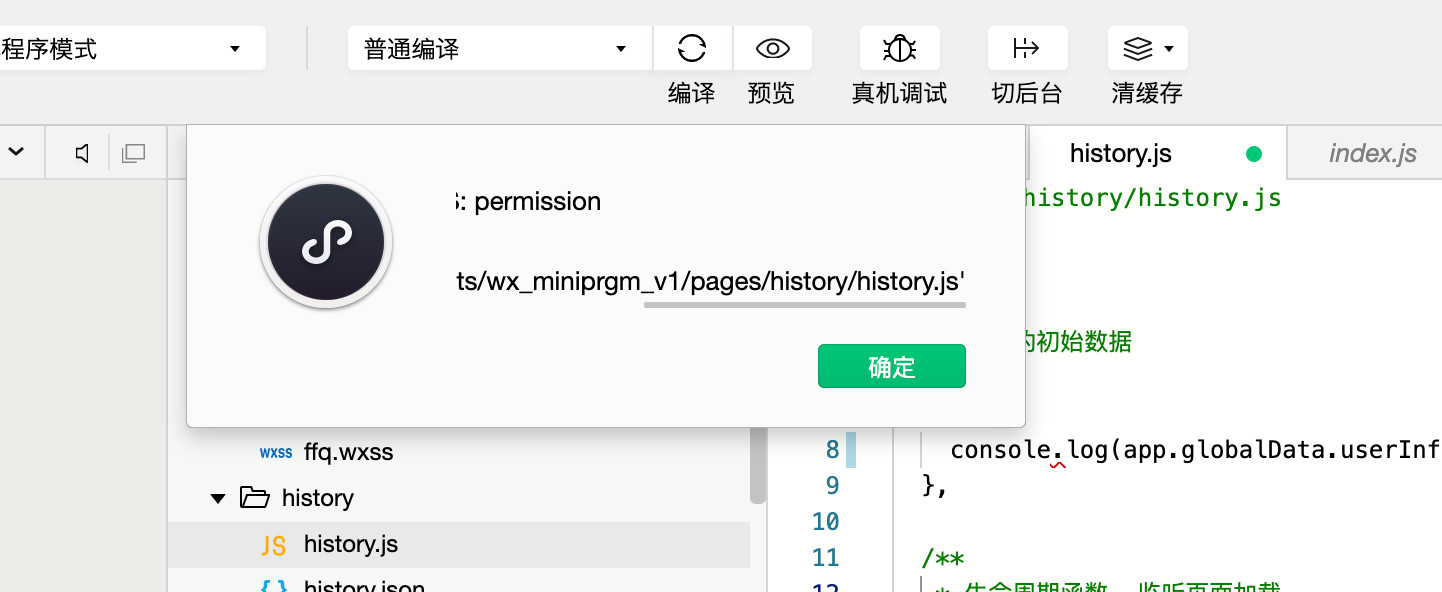Click the console.log code line

(1195, 450)
